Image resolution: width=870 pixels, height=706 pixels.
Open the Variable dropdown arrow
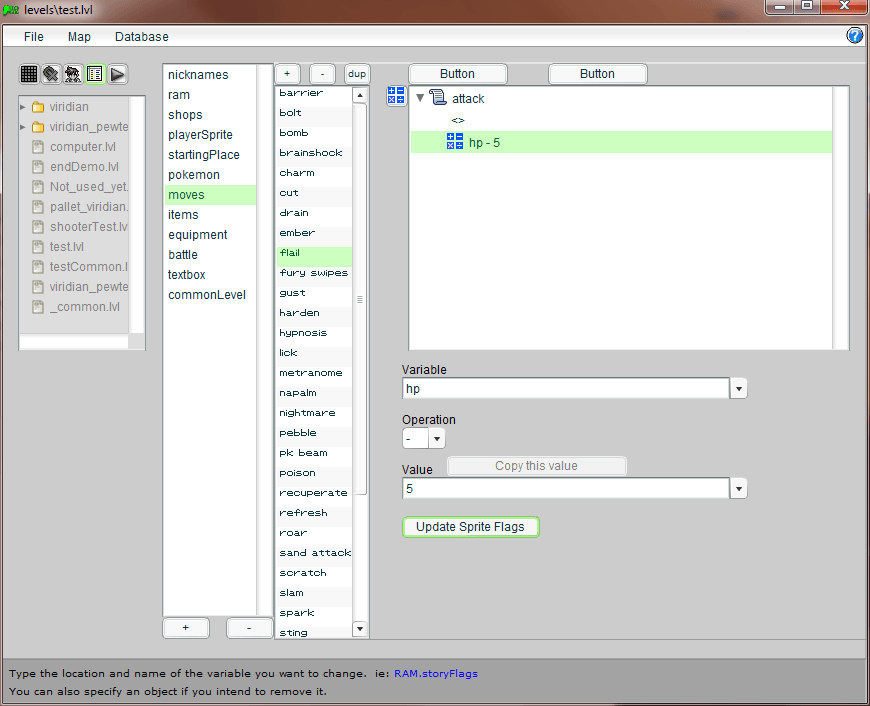[739, 389]
